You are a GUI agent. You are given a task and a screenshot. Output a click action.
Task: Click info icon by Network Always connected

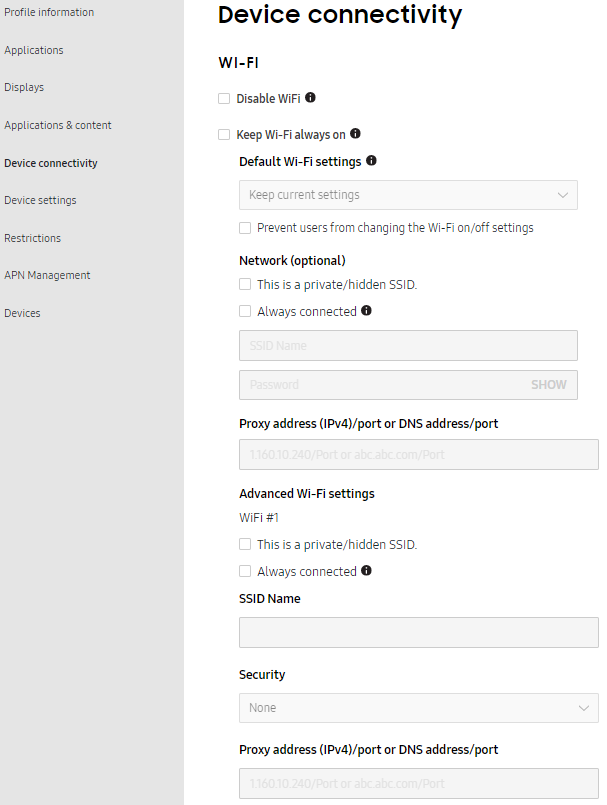366,311
